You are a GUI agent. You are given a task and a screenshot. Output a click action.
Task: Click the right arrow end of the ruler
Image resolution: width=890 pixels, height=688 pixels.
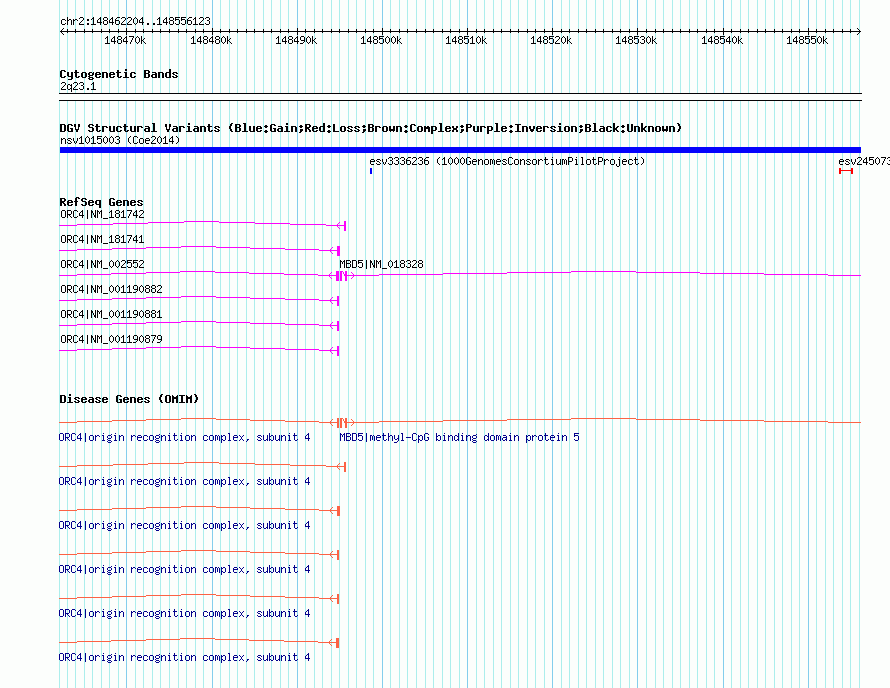pos(858,32)
